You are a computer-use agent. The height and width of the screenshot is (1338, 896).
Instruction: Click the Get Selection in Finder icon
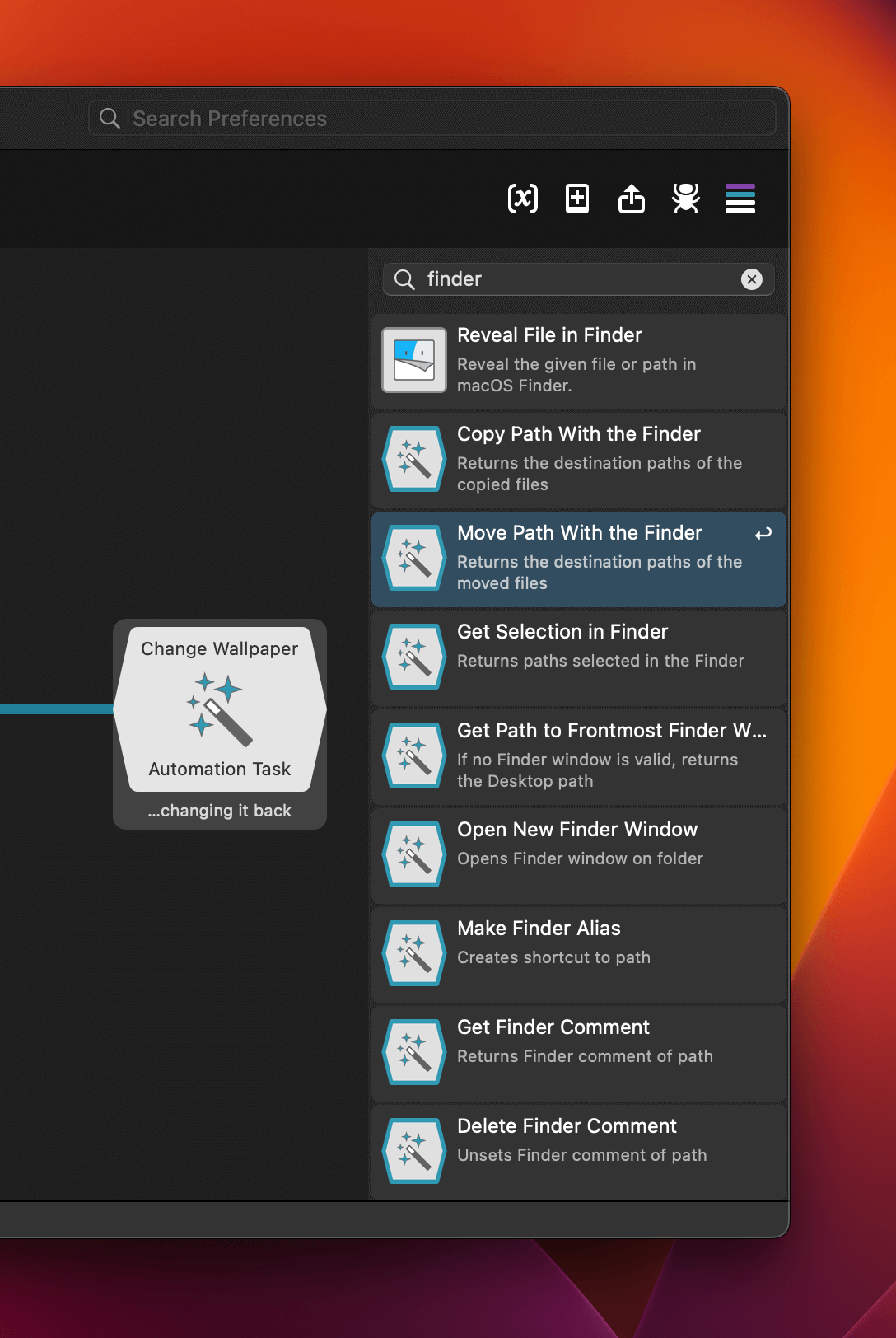414,657
